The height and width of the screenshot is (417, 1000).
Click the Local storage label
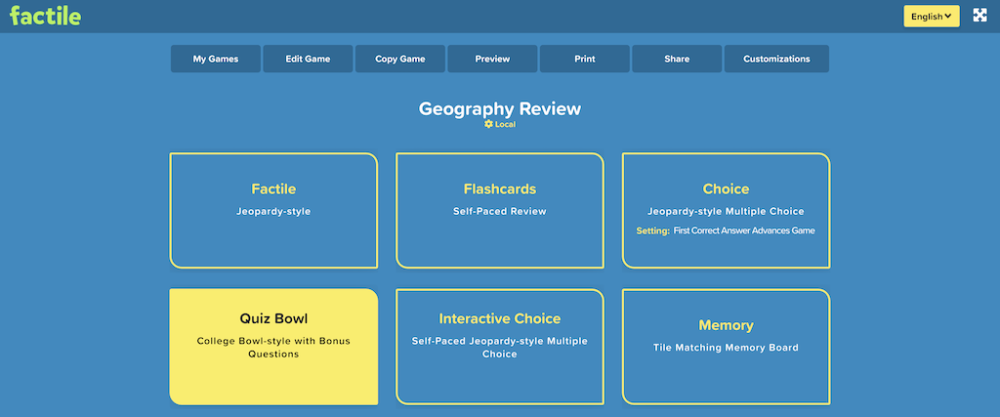click(505, 124)
